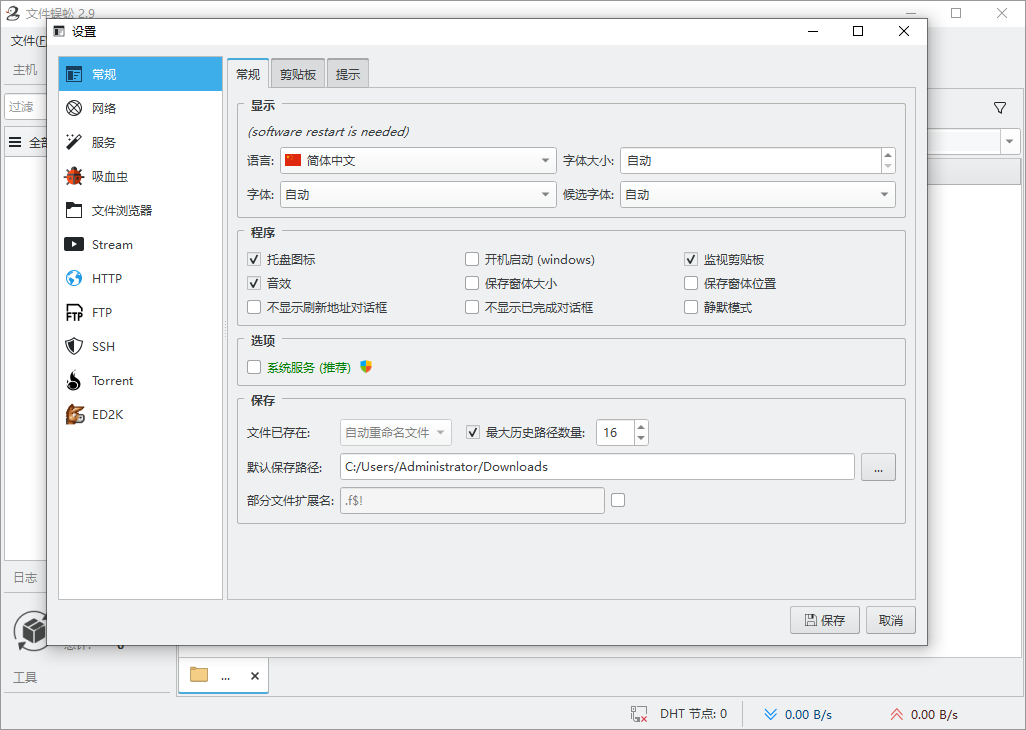
Task: Click the history count value 16 field
Action: [x=615, y=432]
